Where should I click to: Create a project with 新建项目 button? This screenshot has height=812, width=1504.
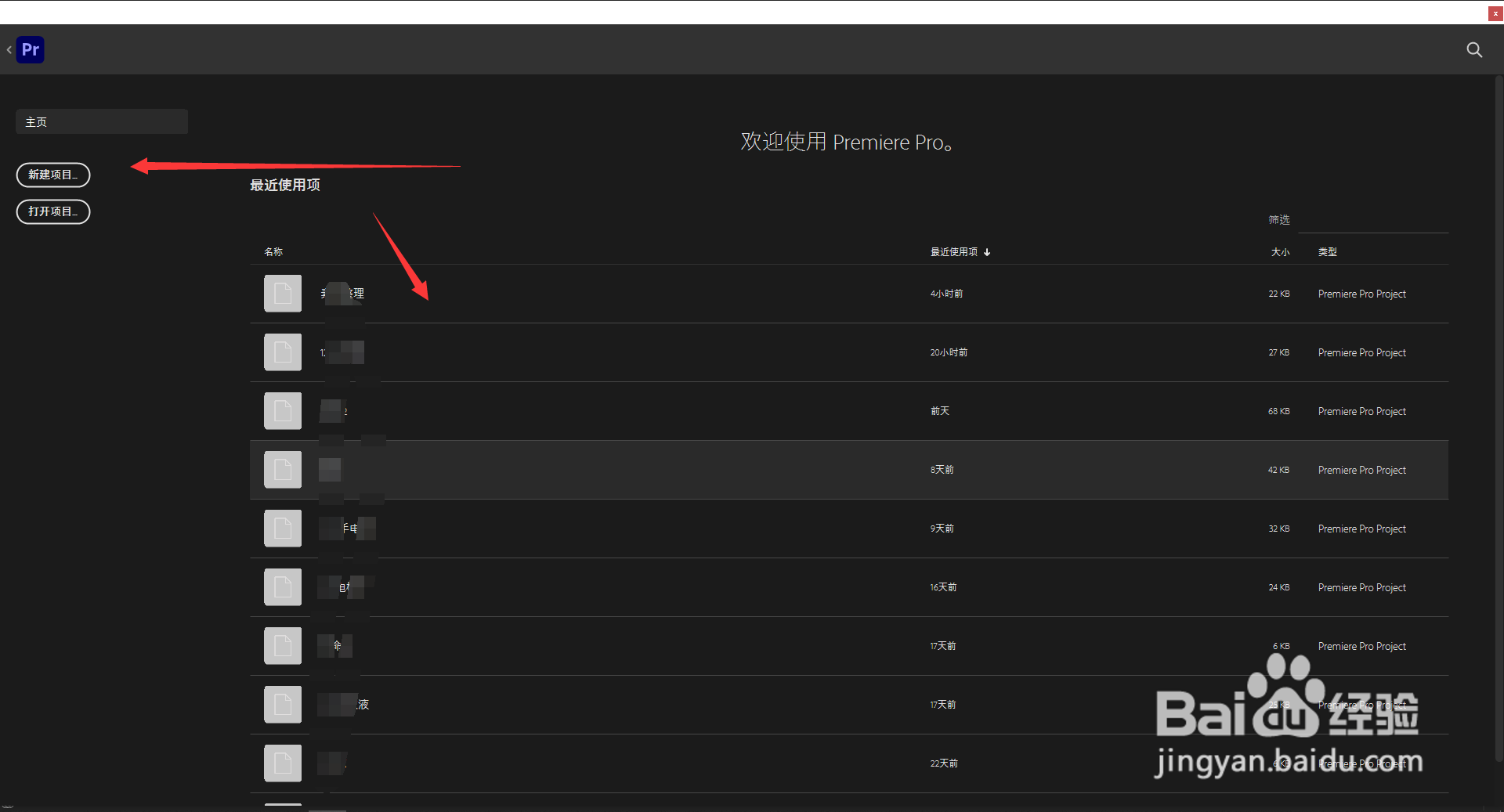click(53, 175)
